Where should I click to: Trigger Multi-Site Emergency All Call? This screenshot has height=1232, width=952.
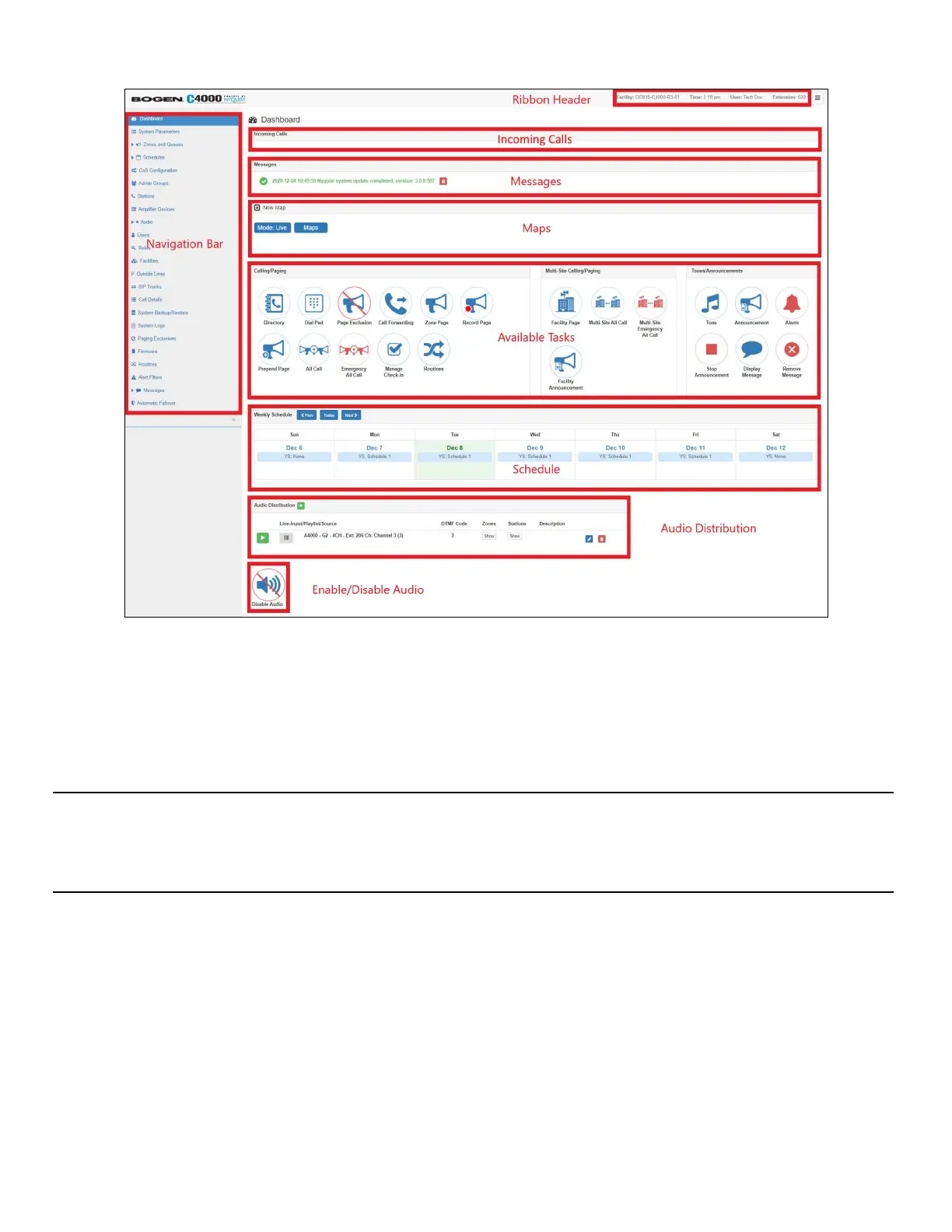(649, 303)
